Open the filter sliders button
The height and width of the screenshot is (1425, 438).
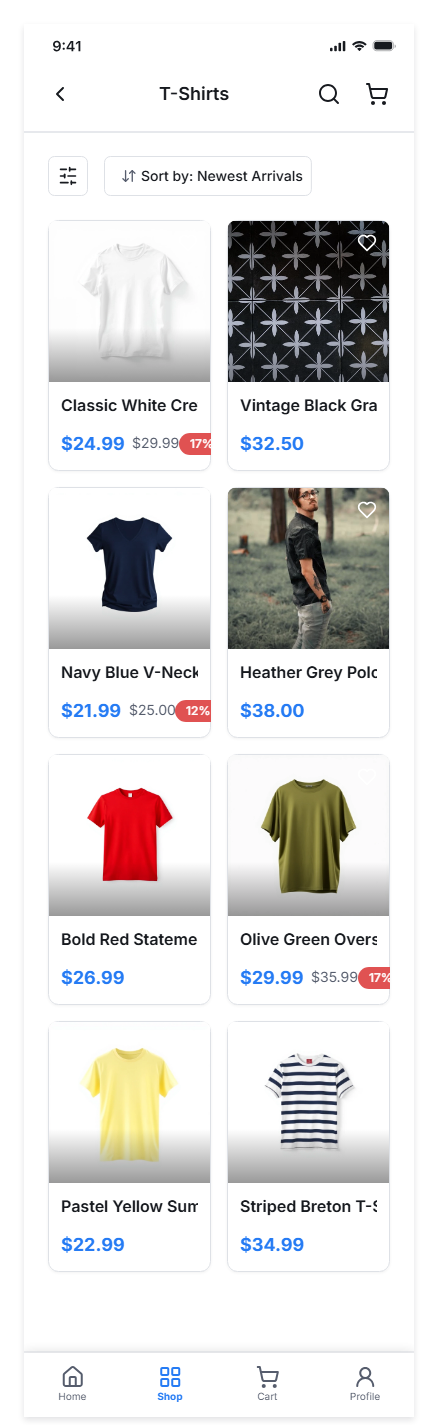pos(68,176)
